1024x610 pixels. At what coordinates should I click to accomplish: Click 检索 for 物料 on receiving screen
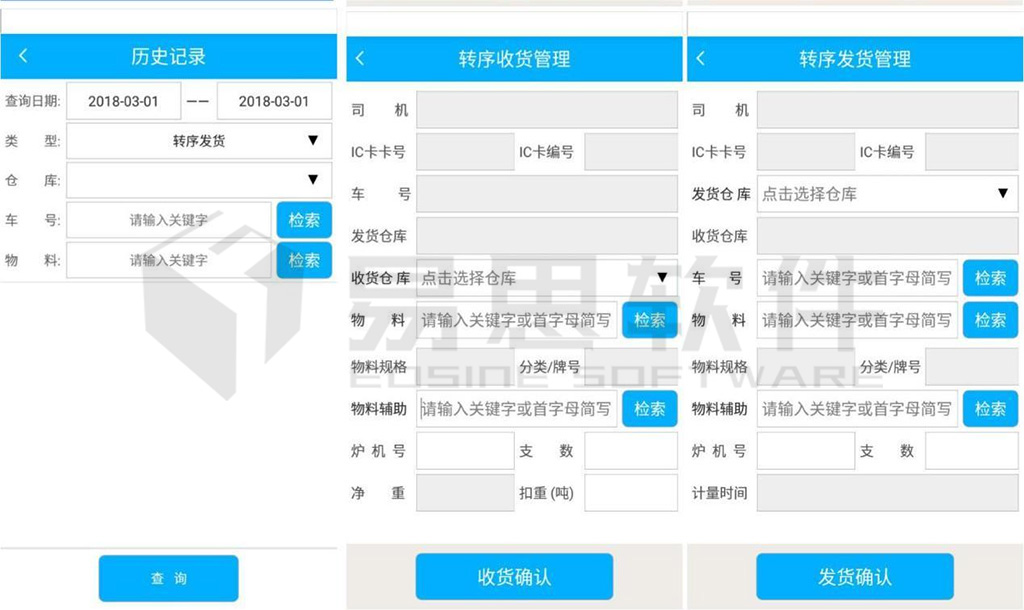pyautogui.click(x=650, y=320)
